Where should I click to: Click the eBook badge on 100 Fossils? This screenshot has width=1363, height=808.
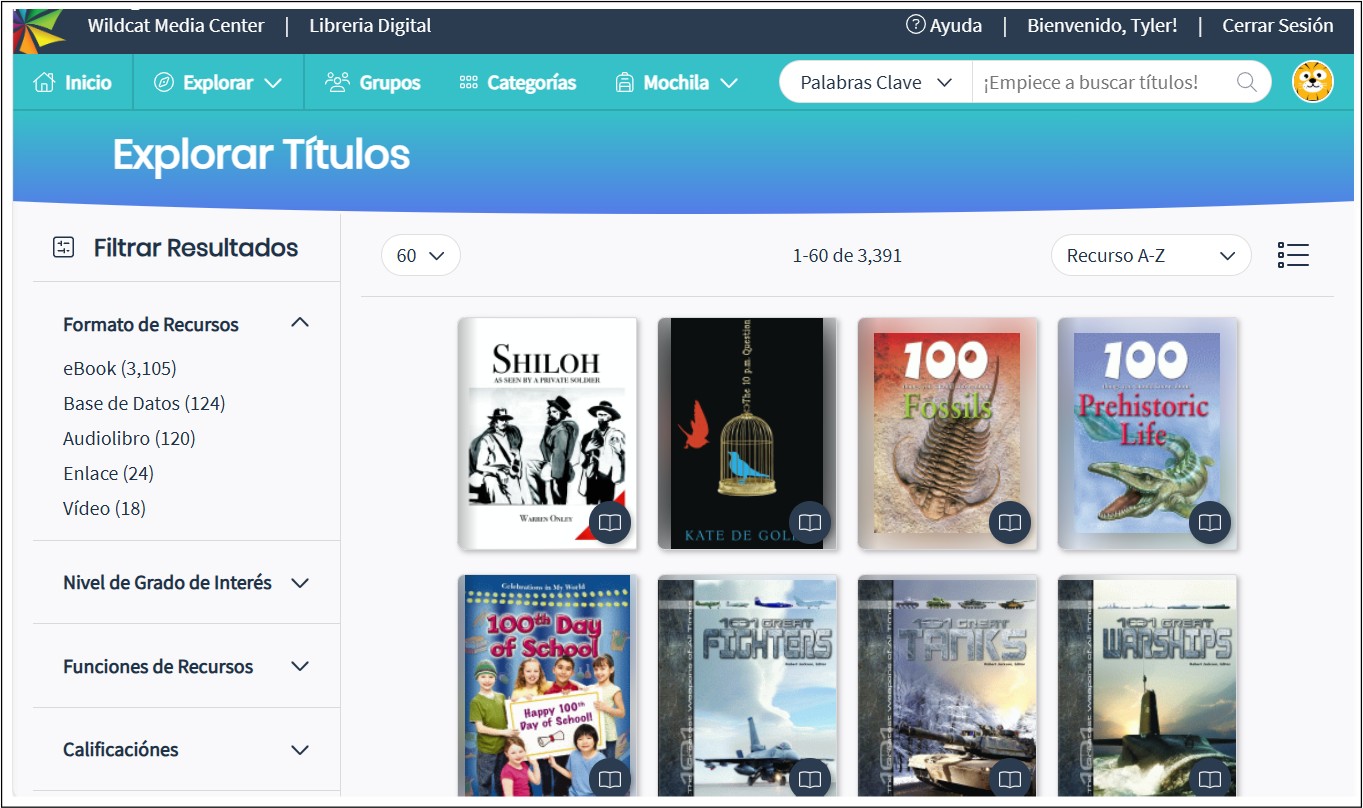click(1010, 523)
